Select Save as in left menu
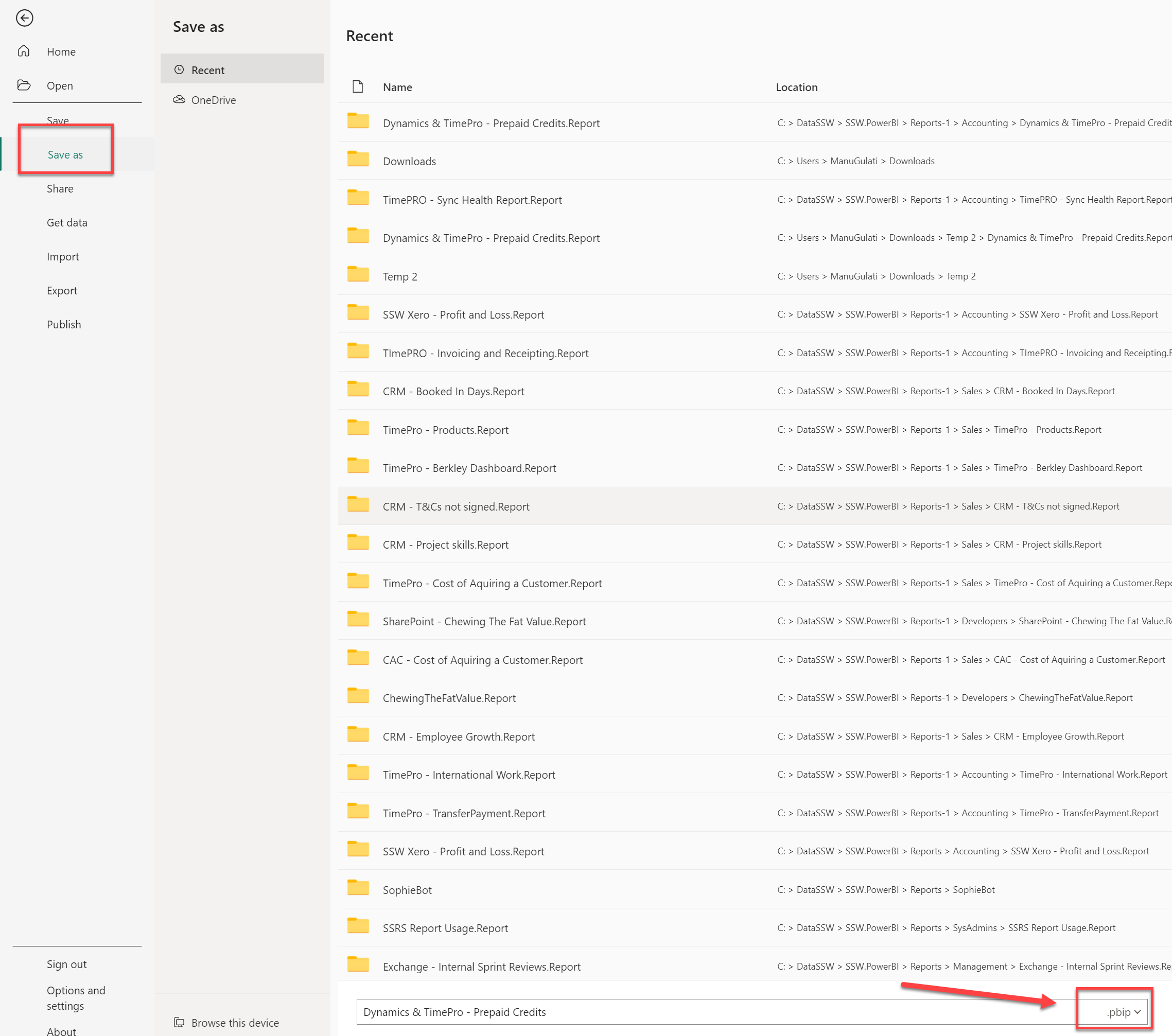The image size is (1172, 1036). click(x=65, y=155)
